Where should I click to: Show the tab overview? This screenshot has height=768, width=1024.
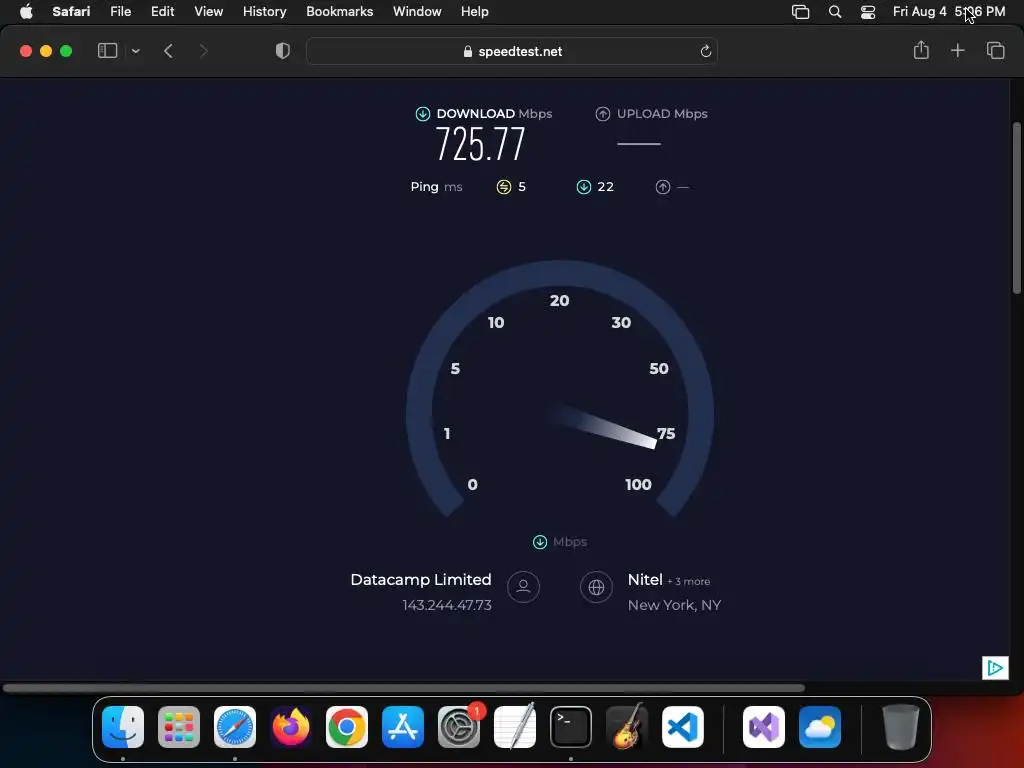pos(995,50)
